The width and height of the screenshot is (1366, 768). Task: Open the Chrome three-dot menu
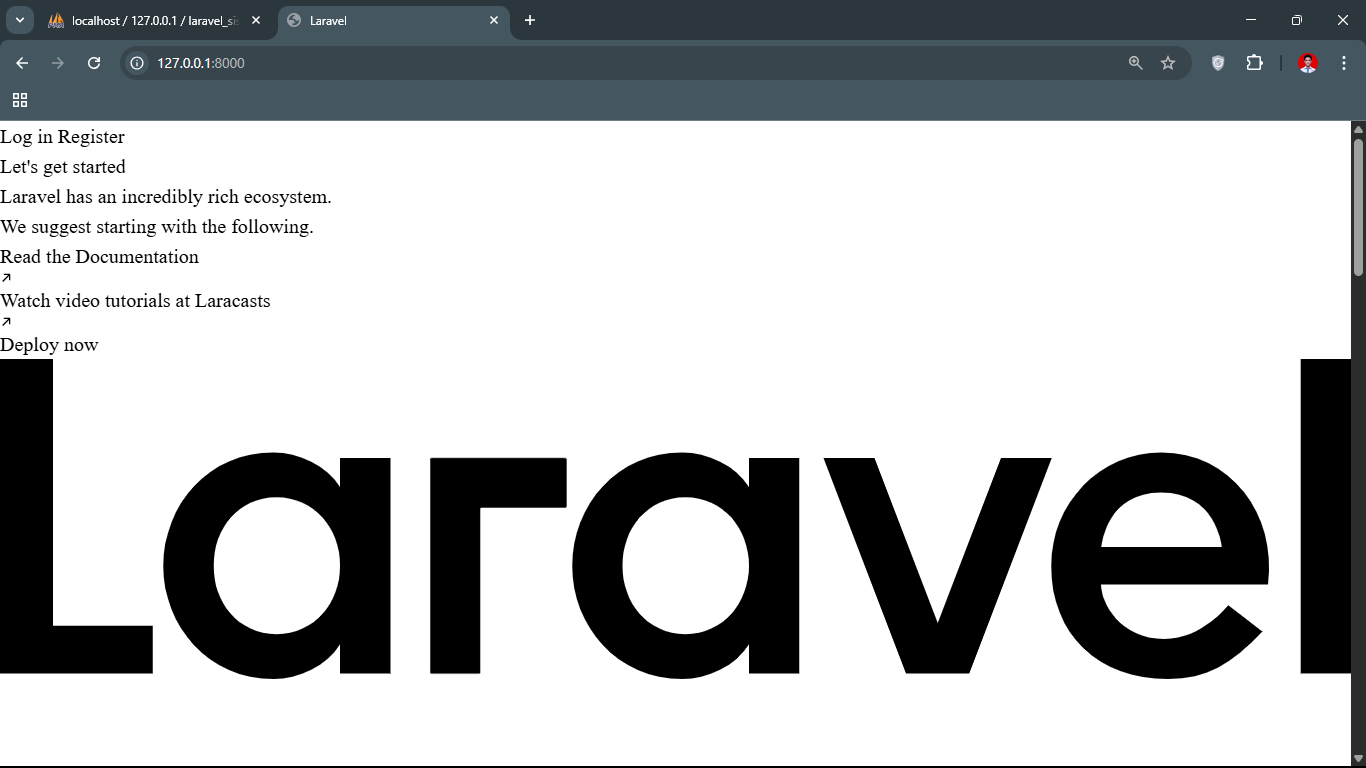1344,63
